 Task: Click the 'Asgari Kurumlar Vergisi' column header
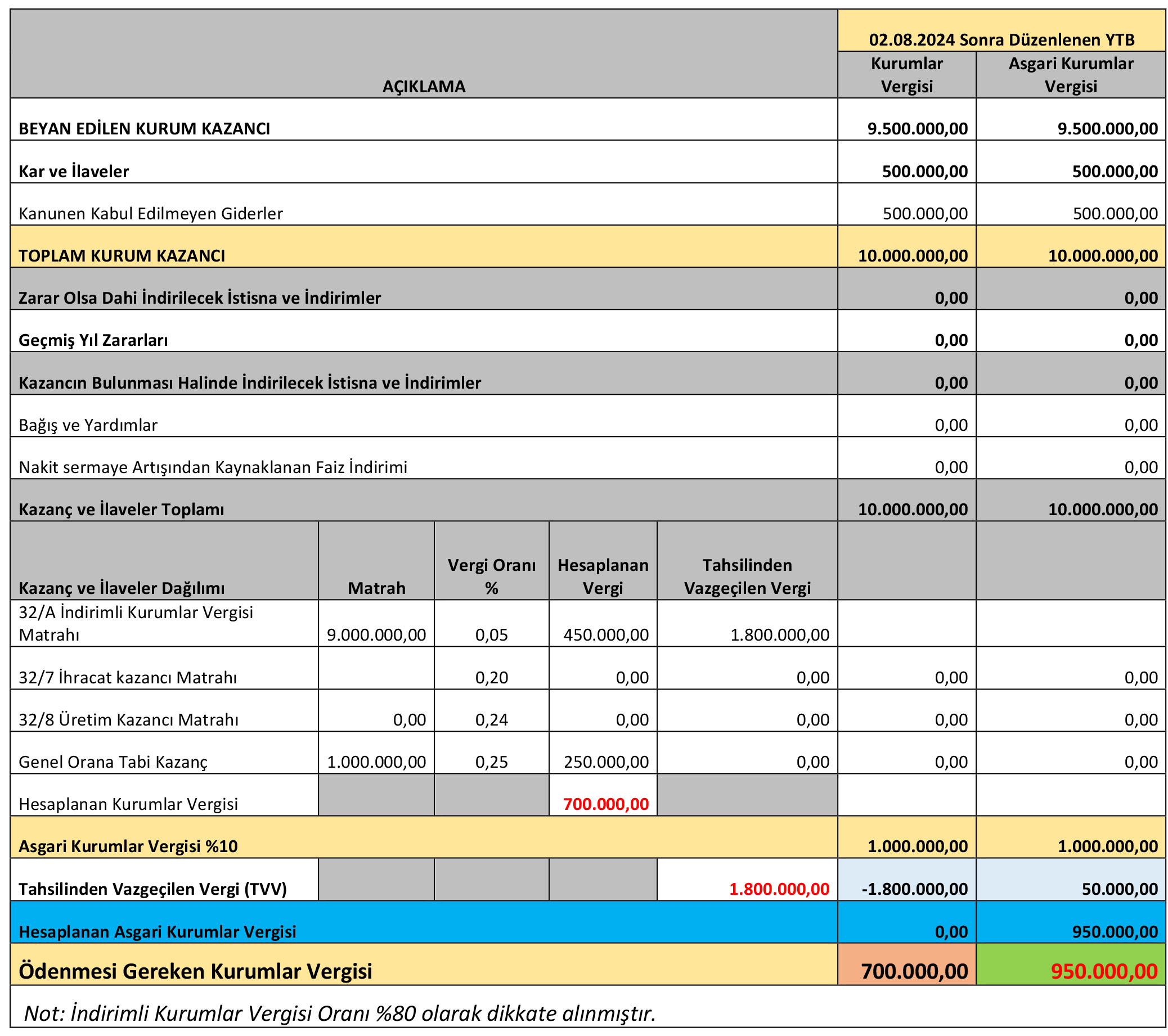(1070, 75)
